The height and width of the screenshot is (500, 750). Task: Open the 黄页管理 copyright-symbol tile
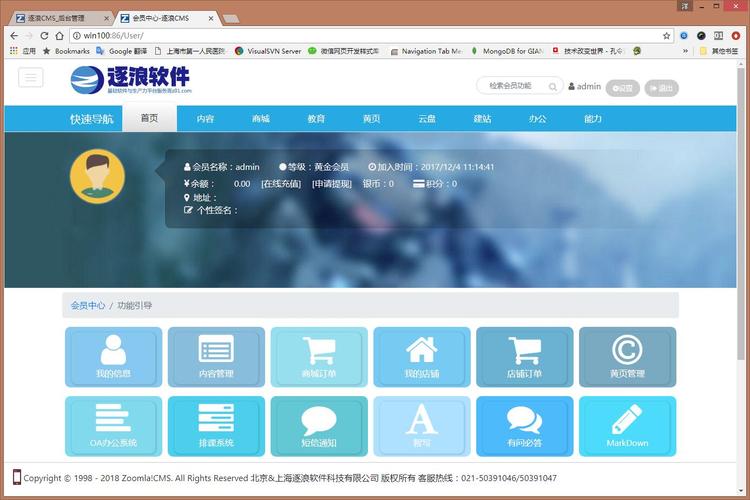[x=627, y=357]
